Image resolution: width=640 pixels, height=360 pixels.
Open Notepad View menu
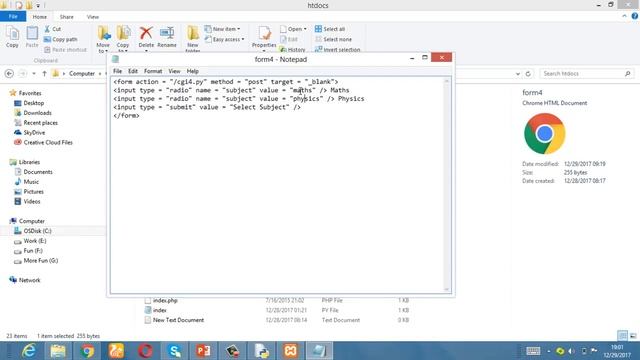click(174, 71)
